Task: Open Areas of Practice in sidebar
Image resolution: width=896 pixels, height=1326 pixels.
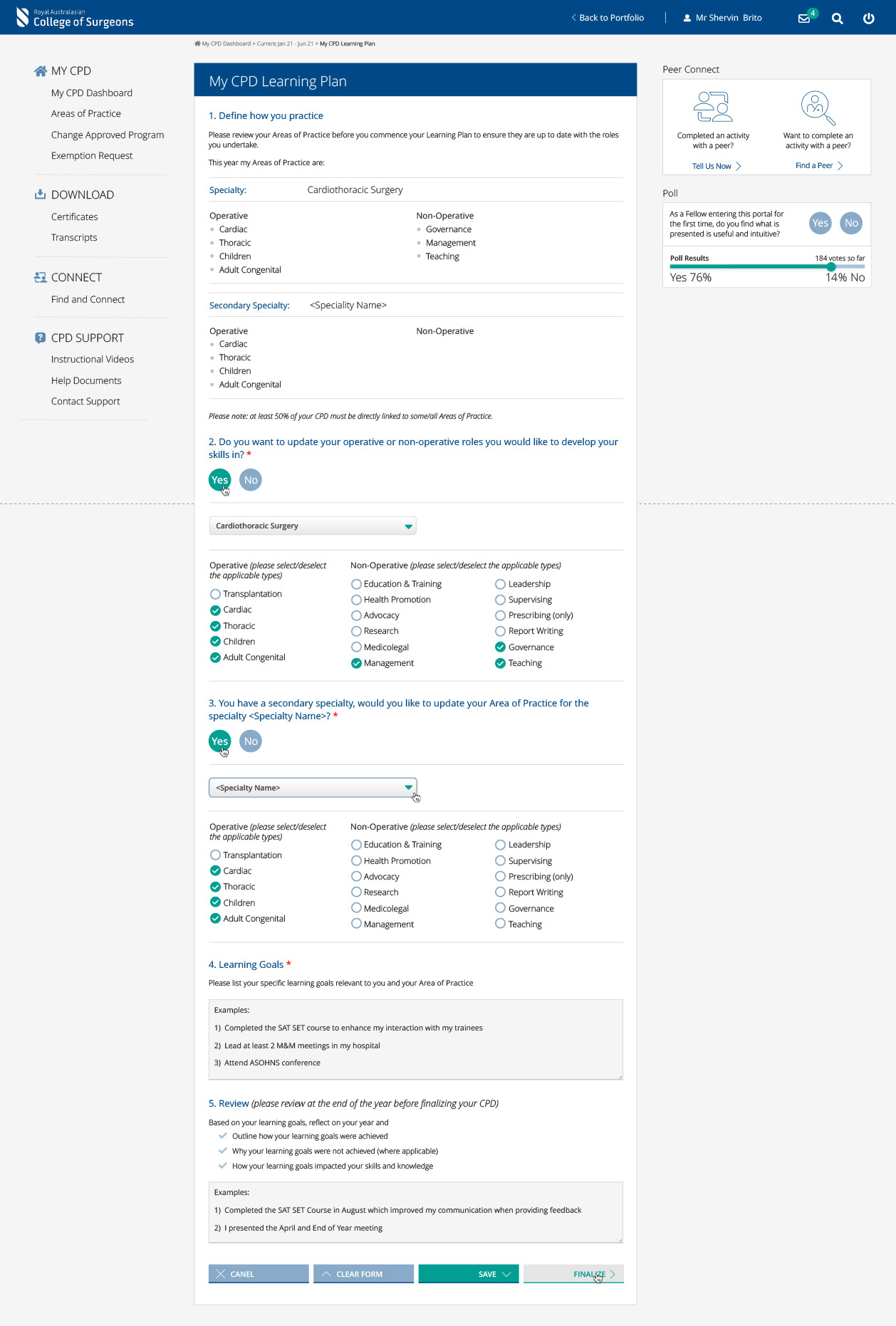Action: (86, 113)
